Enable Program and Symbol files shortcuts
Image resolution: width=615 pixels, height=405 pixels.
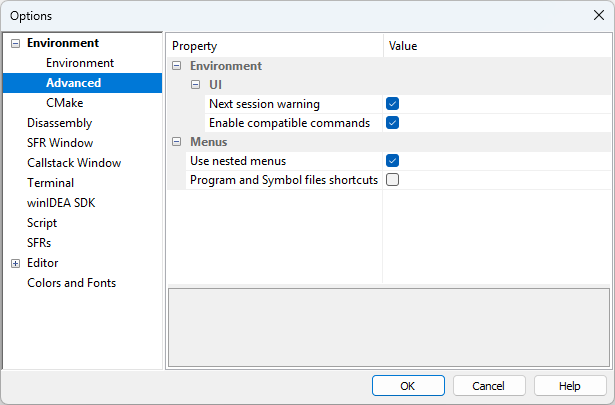tap(392, 180)
